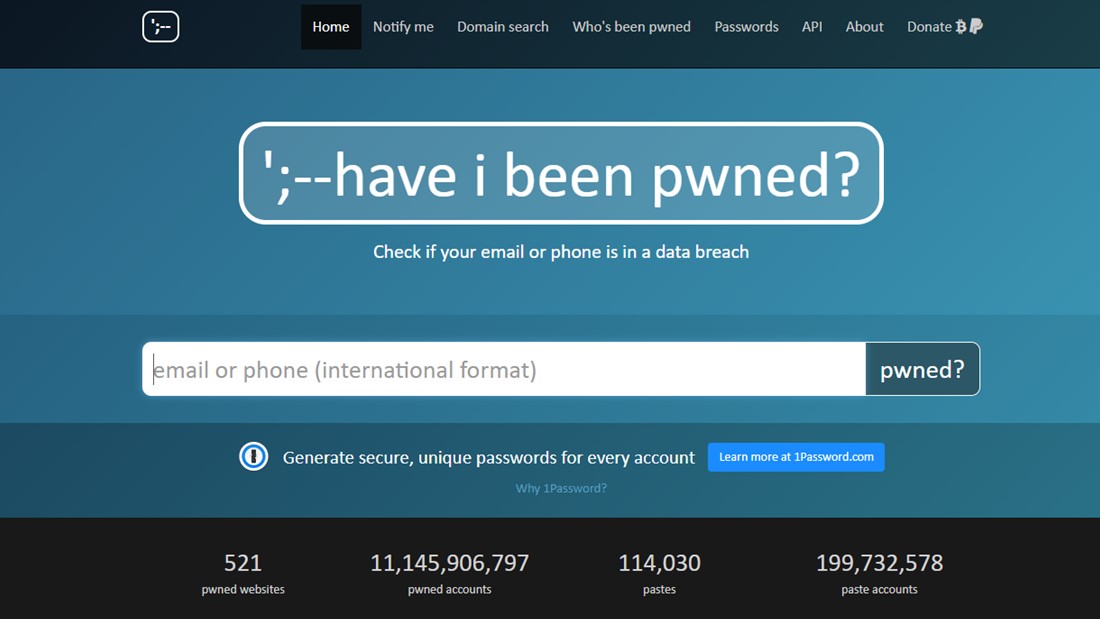Open the Home menu item

coord(331,27)
